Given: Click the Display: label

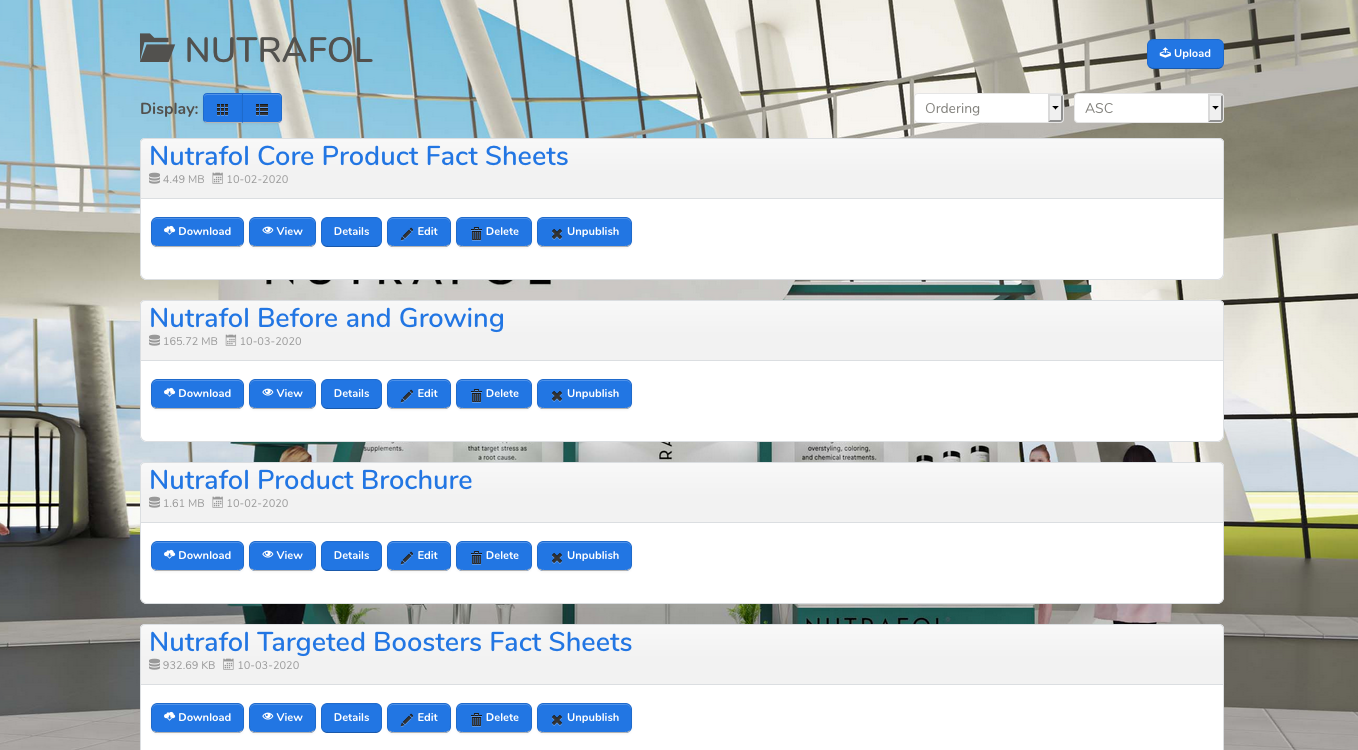Looking at the screenshot, I should coord(169,109).
